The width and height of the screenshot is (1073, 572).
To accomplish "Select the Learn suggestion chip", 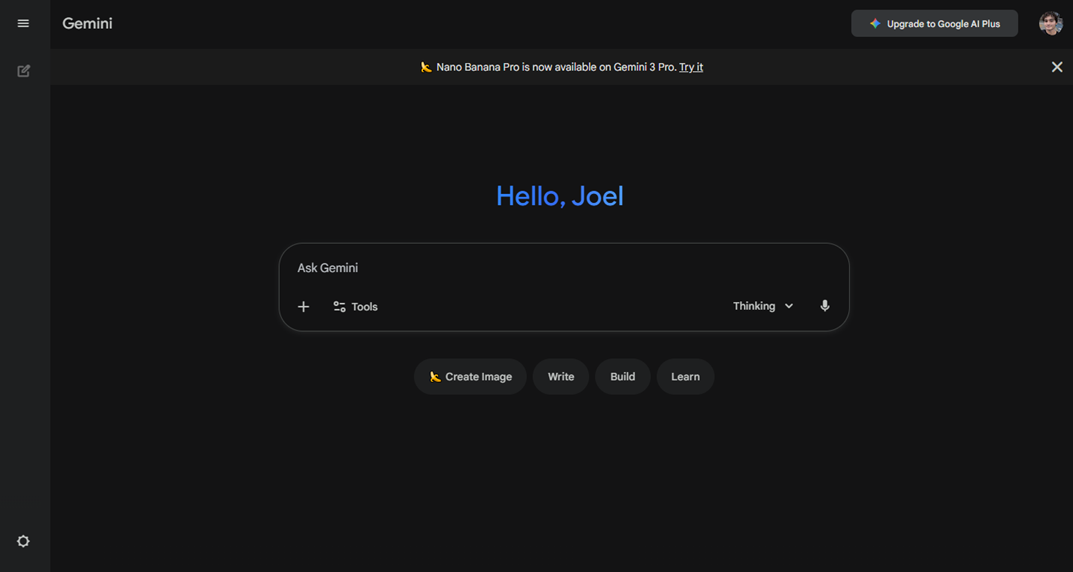I will click(685, 377).
